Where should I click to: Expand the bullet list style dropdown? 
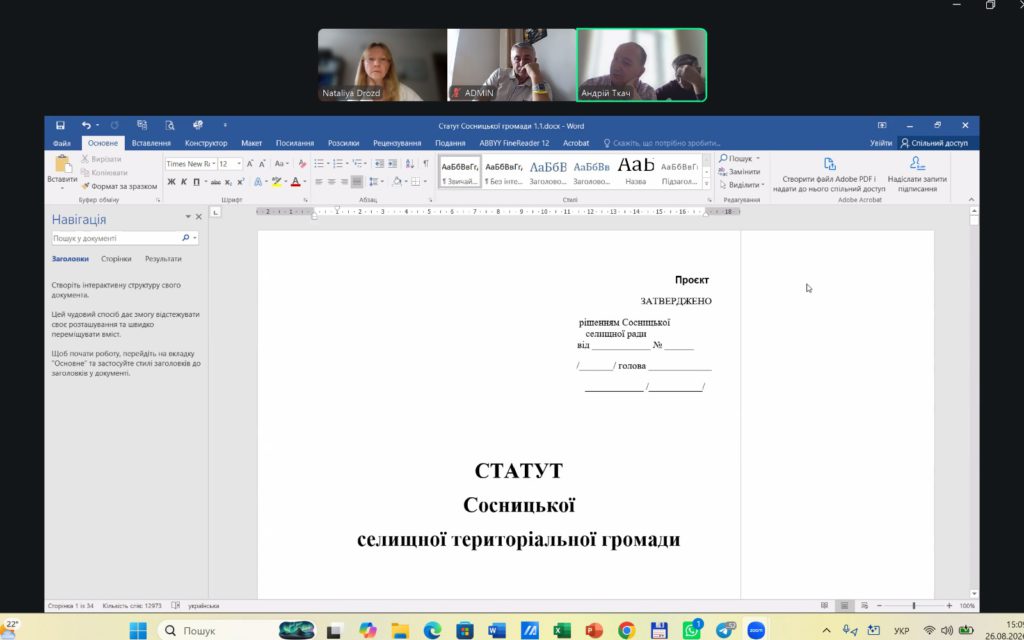(x=327, y=164)
